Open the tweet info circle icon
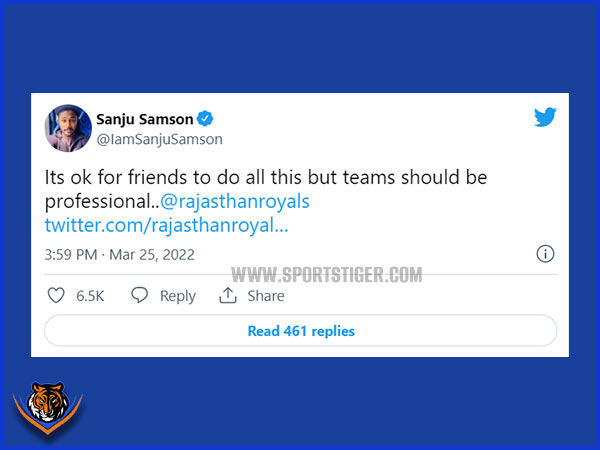The width and height of the screenshot is (600, 450). (x=545, y=254)
